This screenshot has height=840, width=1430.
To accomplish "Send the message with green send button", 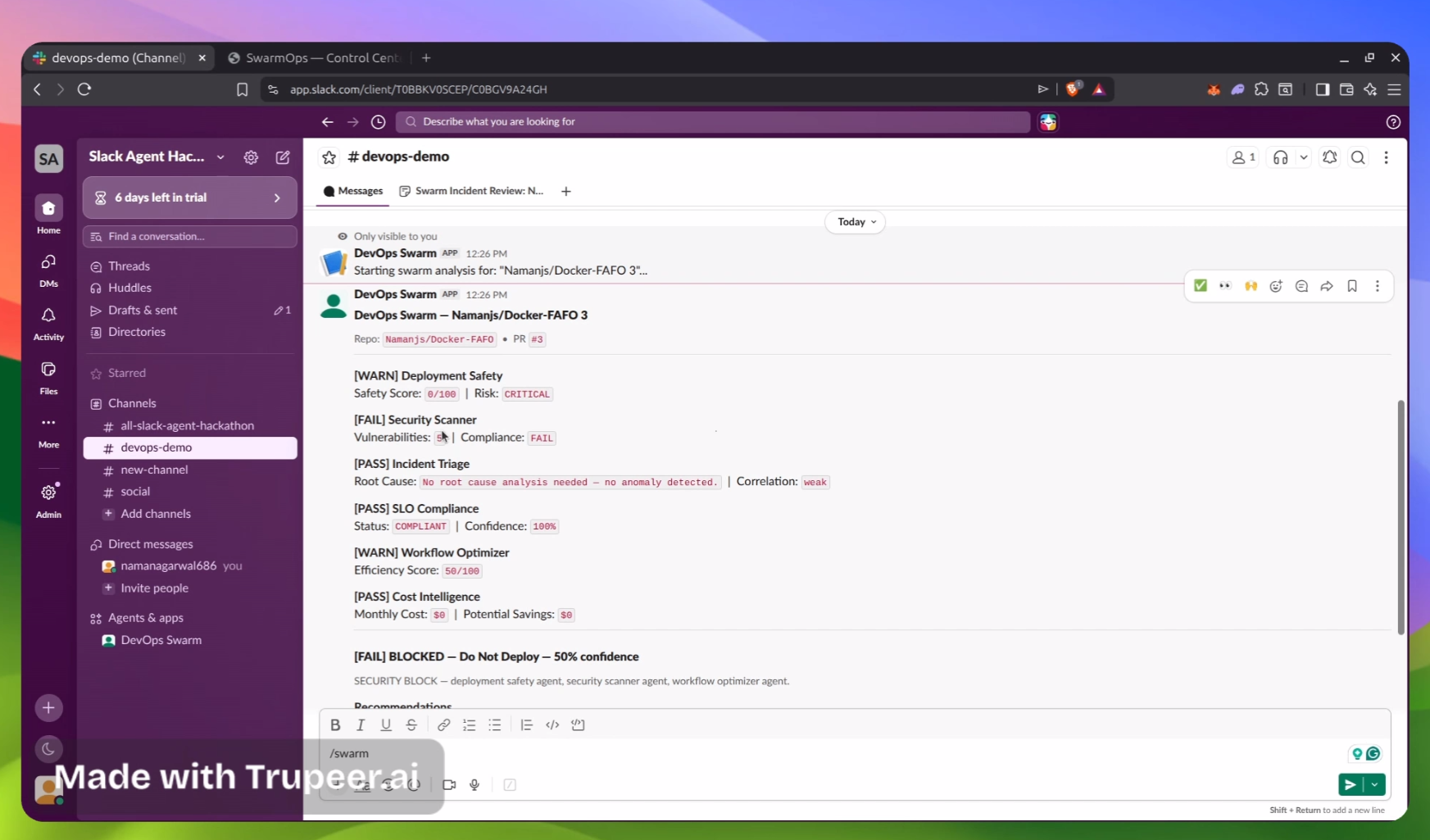I will coord(1351,785).
